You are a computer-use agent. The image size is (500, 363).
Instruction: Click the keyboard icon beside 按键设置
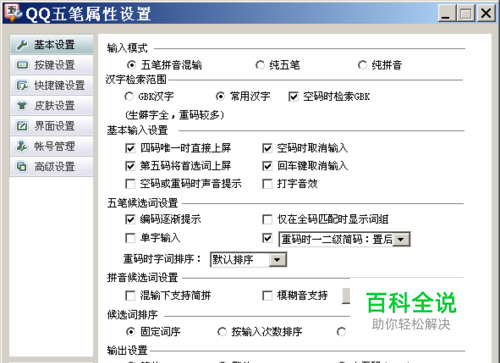tap(22, 65)
